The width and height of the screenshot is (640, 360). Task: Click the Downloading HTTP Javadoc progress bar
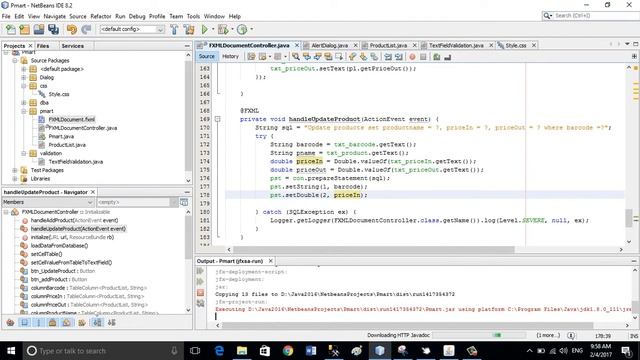[478, 335]
